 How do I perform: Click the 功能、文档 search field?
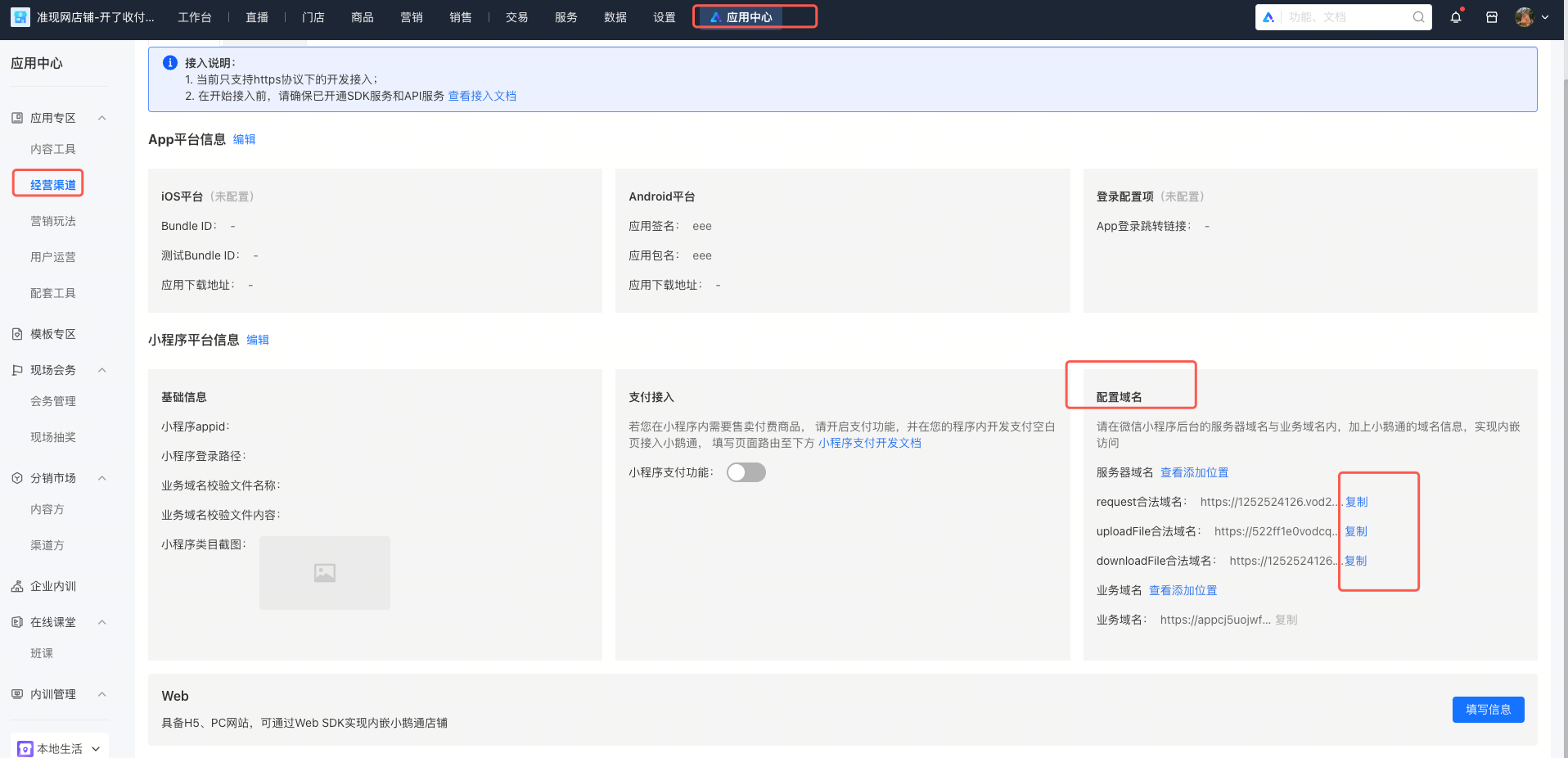pyautogui.click(x=1346, y=17)
